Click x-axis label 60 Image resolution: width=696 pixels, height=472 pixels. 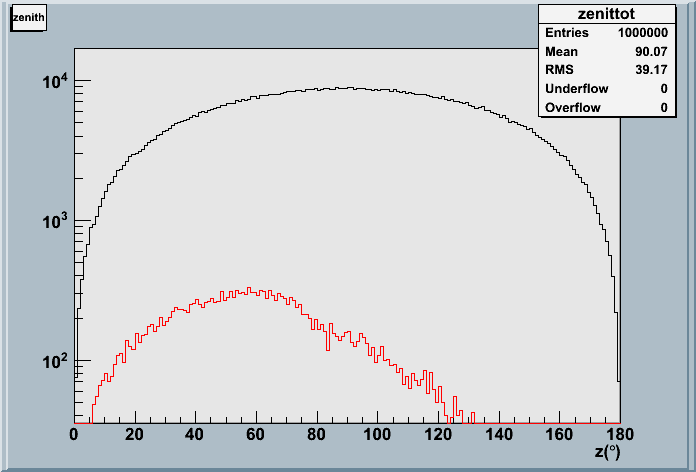[x=256, y=434]
